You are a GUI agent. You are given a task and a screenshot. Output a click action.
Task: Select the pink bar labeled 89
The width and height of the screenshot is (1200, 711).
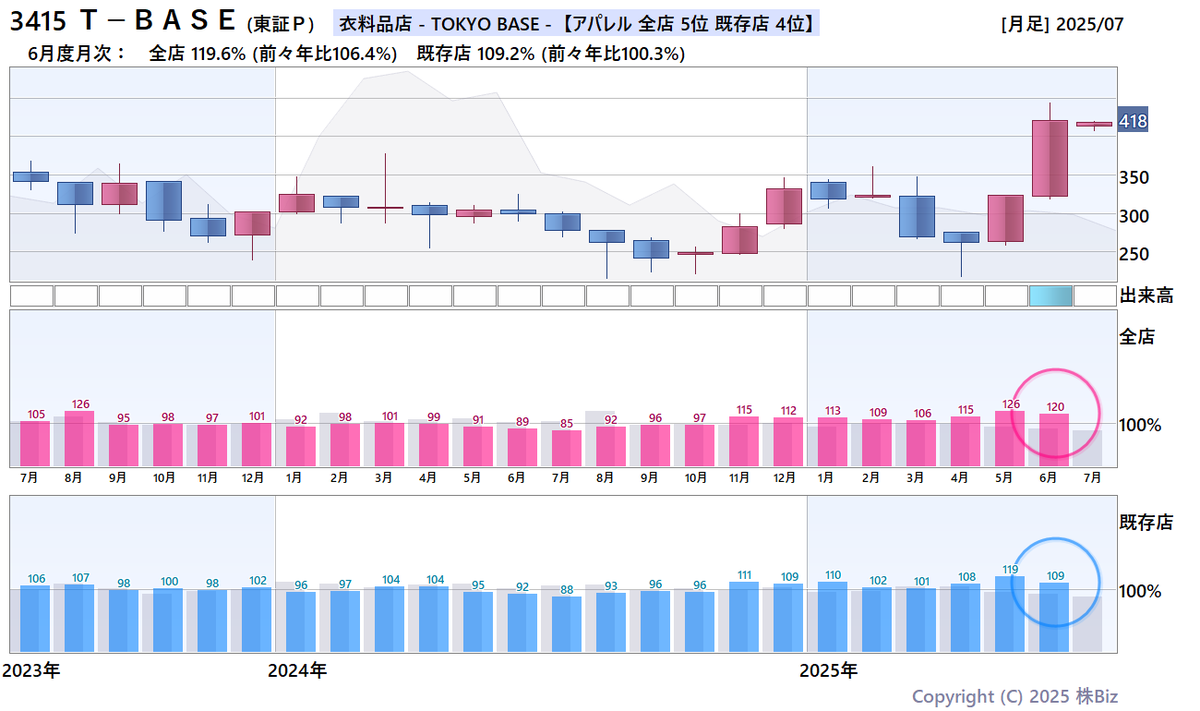click(522, 447)
